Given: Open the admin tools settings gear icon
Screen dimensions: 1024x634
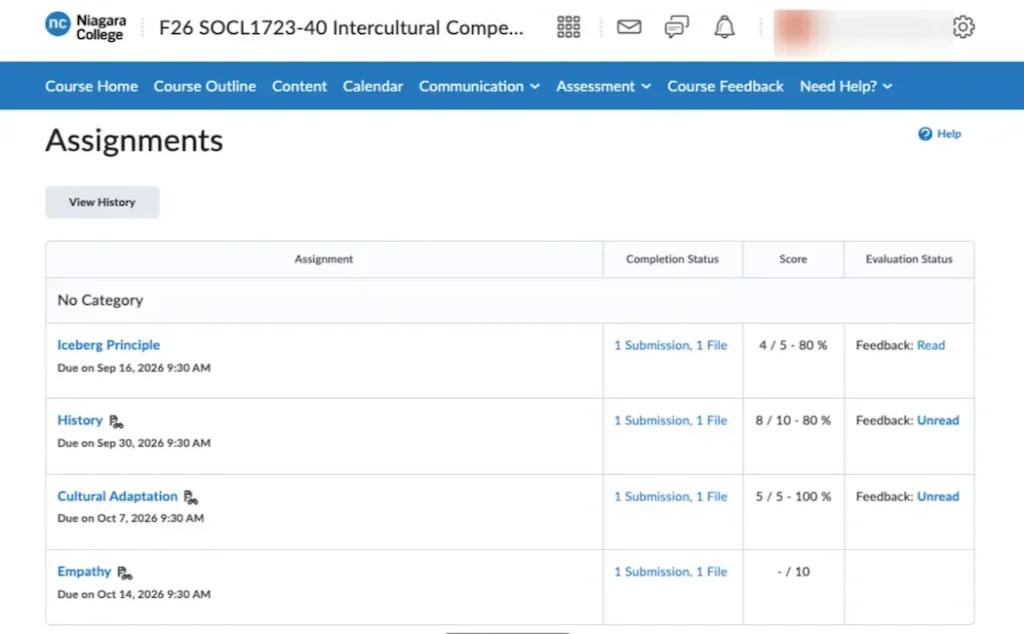Looking at the screenshot, I should coord(963,27).
